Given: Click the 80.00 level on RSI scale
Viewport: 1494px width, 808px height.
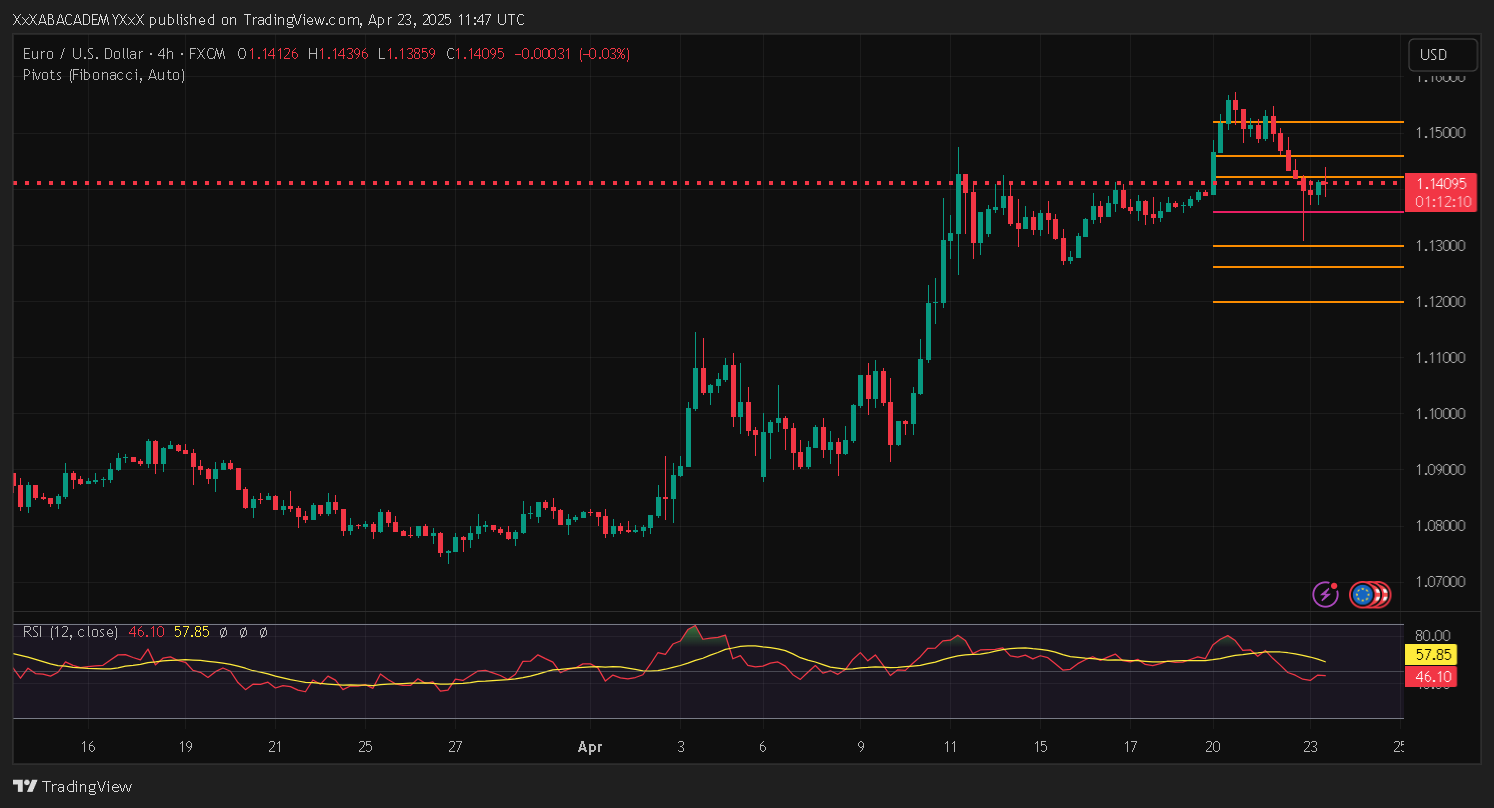Looking at the screenshot, I should (1435, 635).
